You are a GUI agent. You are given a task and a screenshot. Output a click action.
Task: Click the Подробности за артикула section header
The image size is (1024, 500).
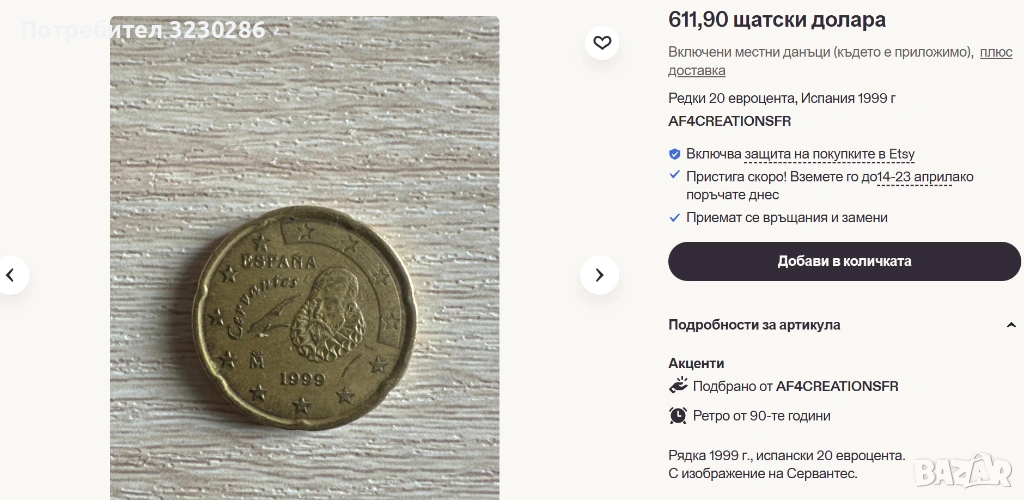[x=754, y=325]
